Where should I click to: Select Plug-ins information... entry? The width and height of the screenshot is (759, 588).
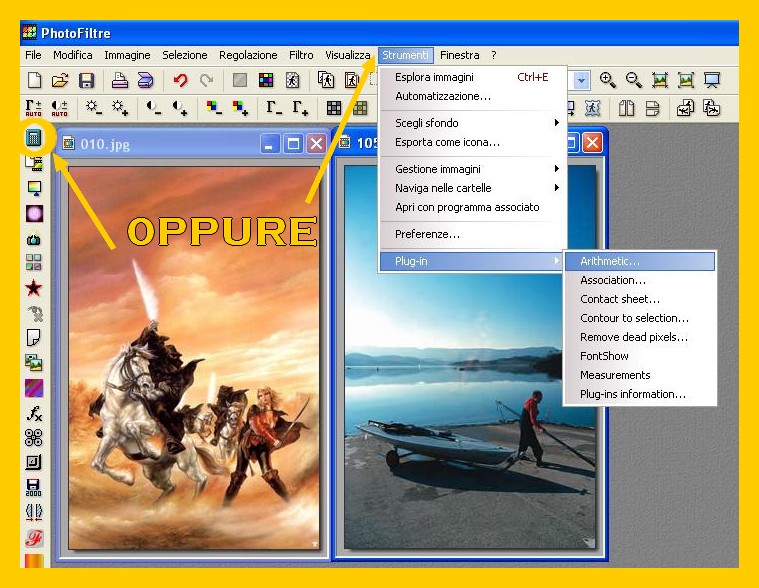(633, 394)
